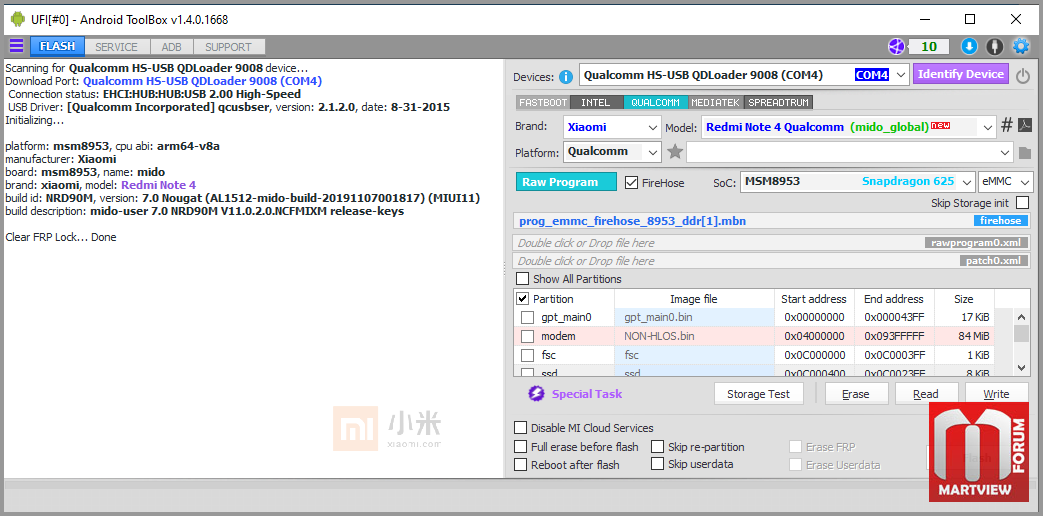This screenshot has width=1043, height=516.
Task: Click the Erase button
Action: pos(856,394)
